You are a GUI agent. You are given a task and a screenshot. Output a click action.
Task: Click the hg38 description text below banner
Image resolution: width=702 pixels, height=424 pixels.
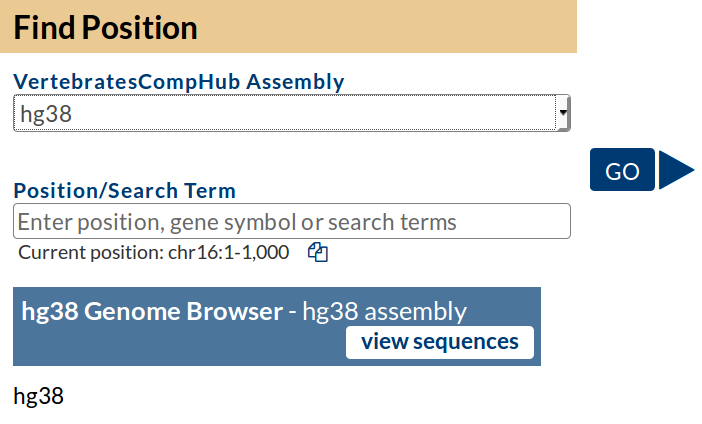pyautogui.click(x=38, y=396)
